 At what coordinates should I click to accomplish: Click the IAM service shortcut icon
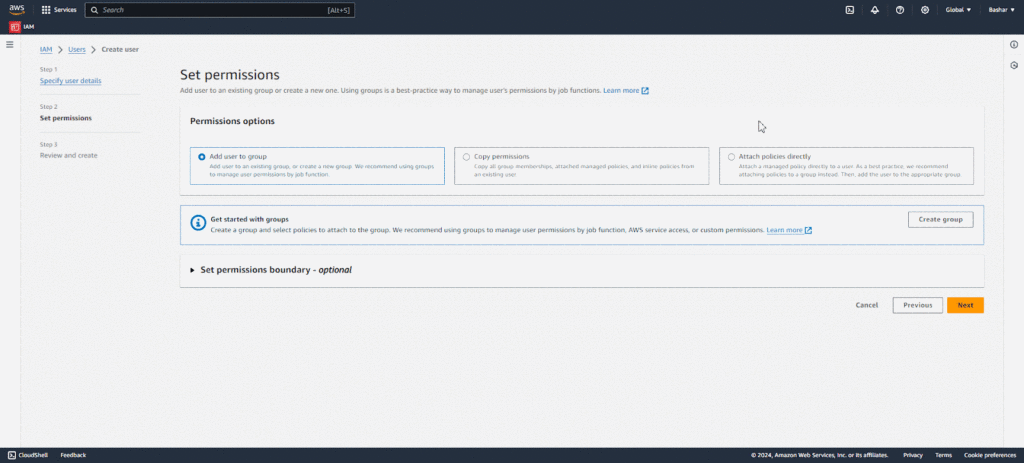(x=15, y=27)
